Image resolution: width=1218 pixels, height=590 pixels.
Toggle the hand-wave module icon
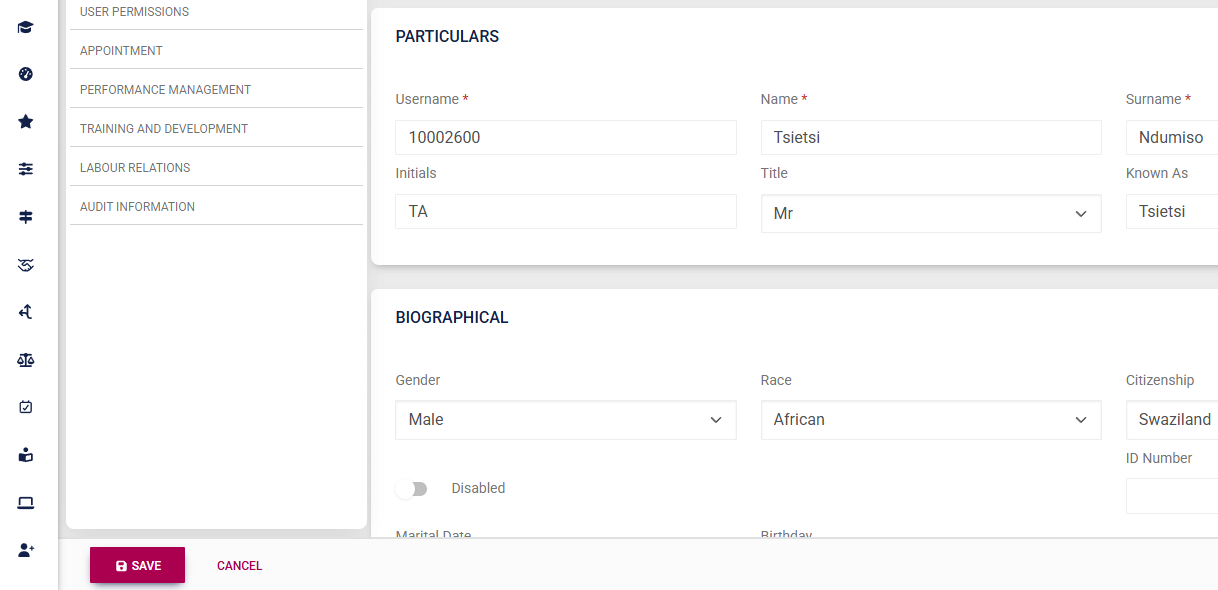[x=25, y=265]
